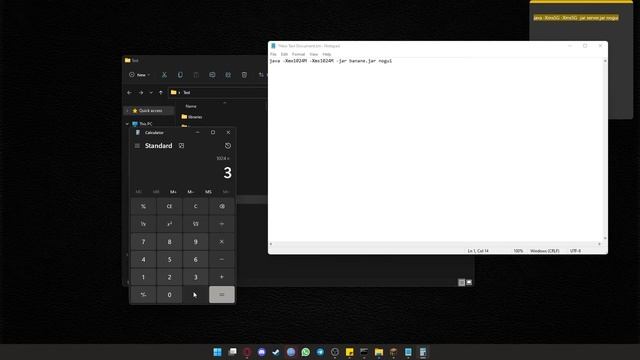Click the M+ memory add button

[x=173, y=192]
